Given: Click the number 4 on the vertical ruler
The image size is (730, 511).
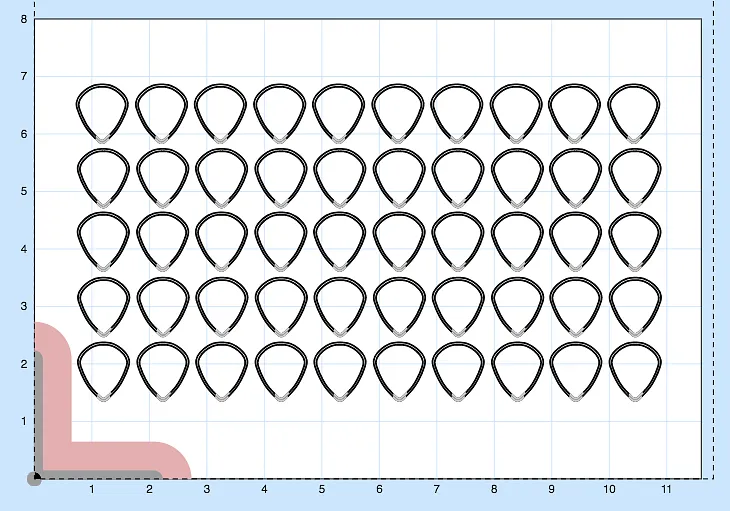Looking at the screenshot, I should click(x=24, y=249).
